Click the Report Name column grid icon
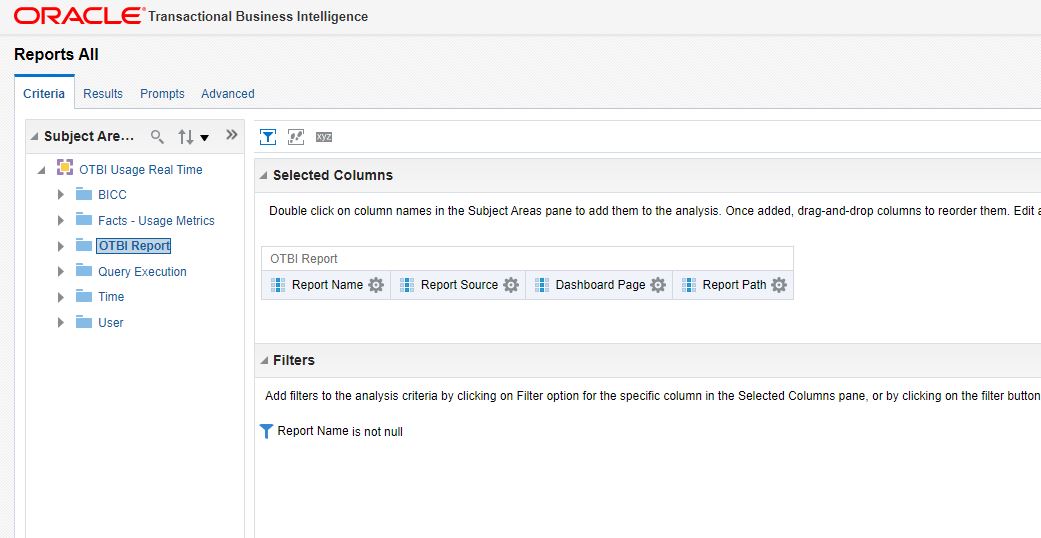The image size is (1041, 538). (278, 285)
